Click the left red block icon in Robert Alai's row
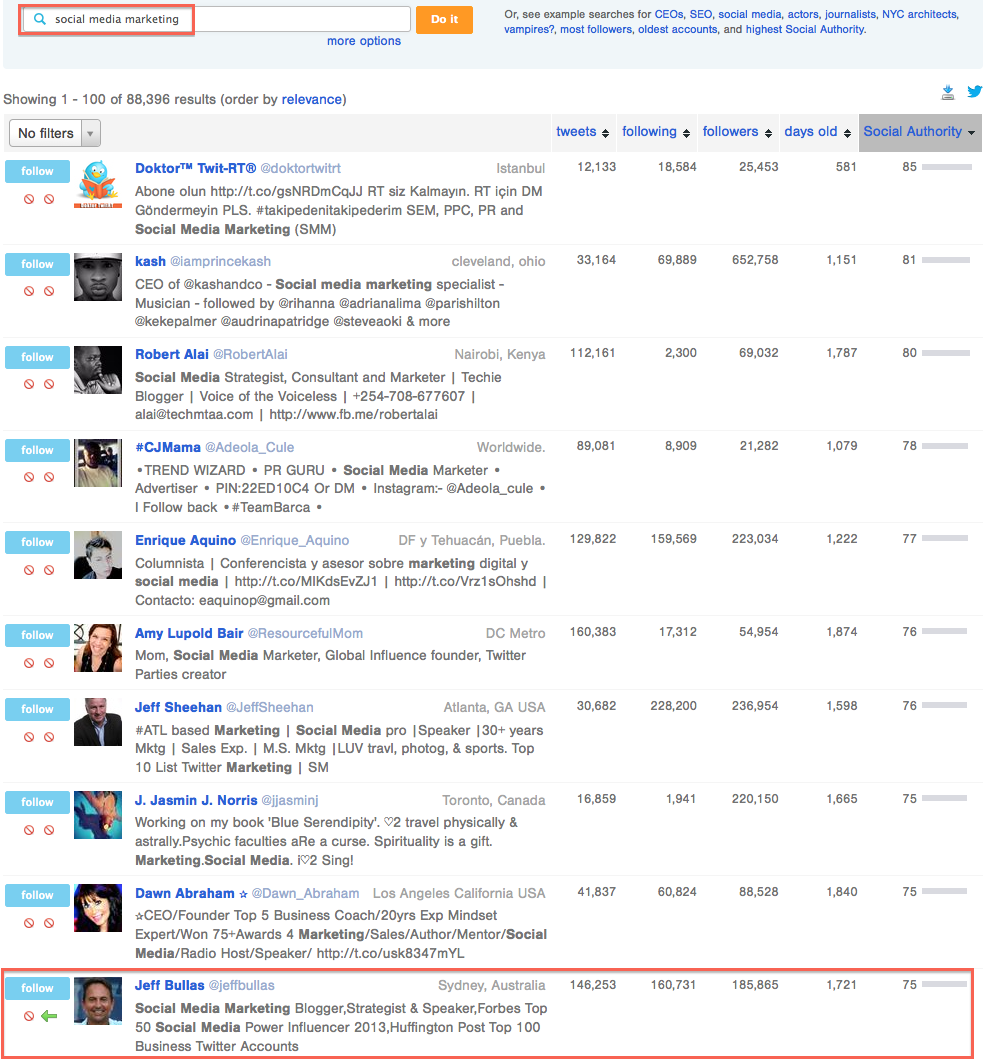Screen dimensions: 989x1059 29,384
